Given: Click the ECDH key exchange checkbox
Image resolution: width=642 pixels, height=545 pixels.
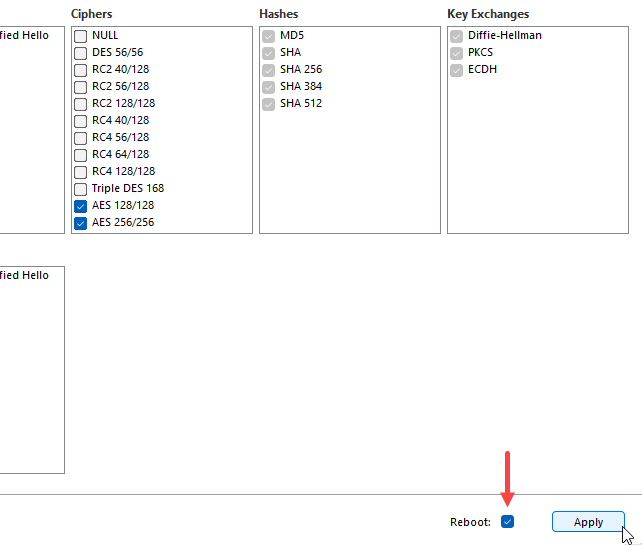Looking at the screenshot, I should [457, 69].
